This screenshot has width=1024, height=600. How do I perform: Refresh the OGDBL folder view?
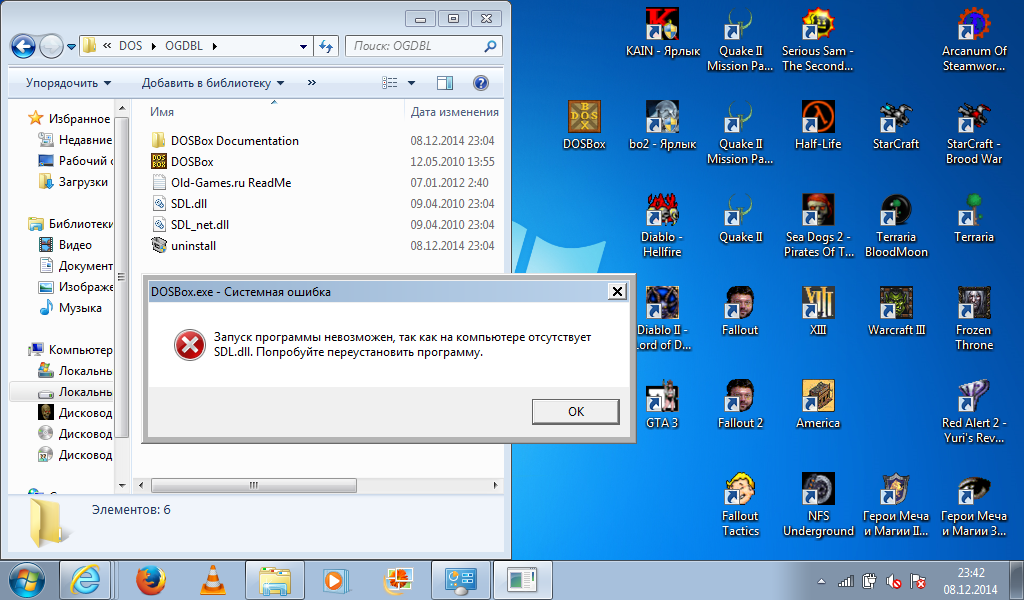[326, 46]
